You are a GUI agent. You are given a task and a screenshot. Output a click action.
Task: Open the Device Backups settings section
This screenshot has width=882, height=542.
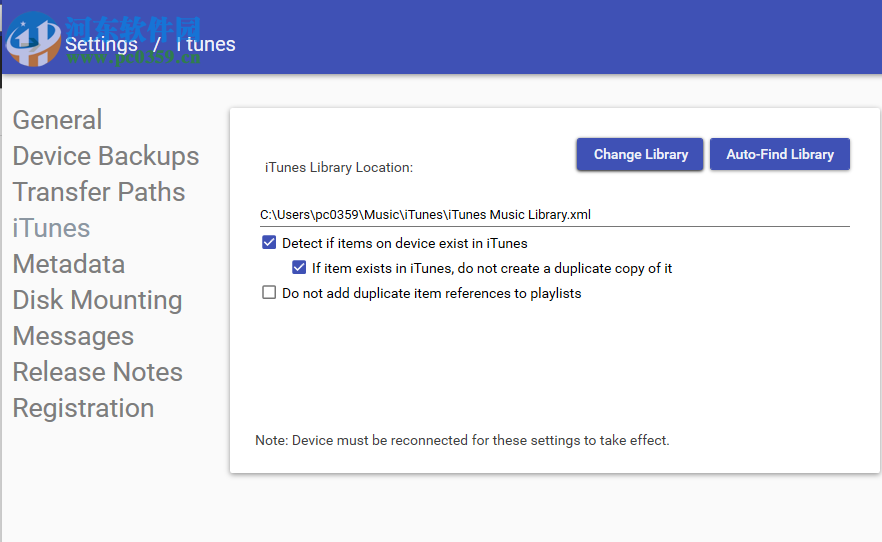point(106,156)
